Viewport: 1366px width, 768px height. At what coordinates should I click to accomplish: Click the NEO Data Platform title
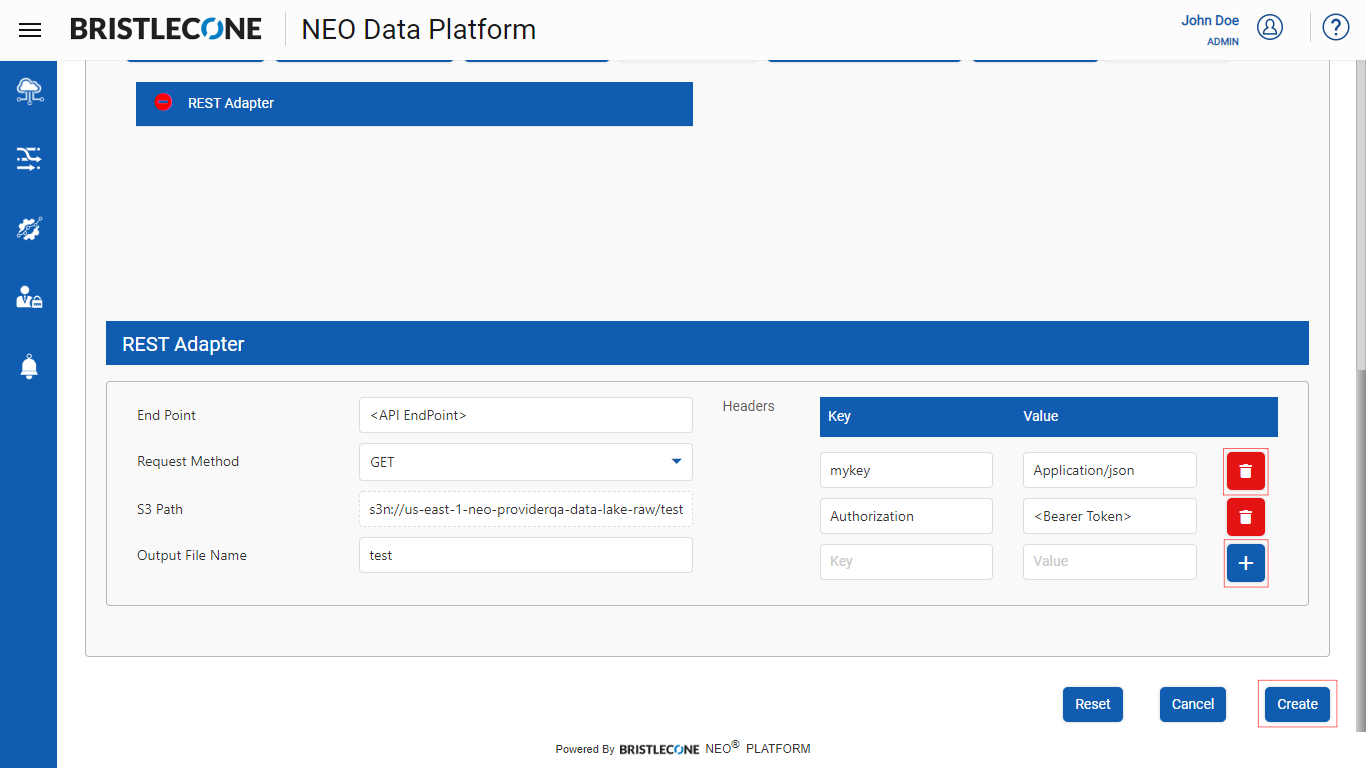click(x=419, y=29)
